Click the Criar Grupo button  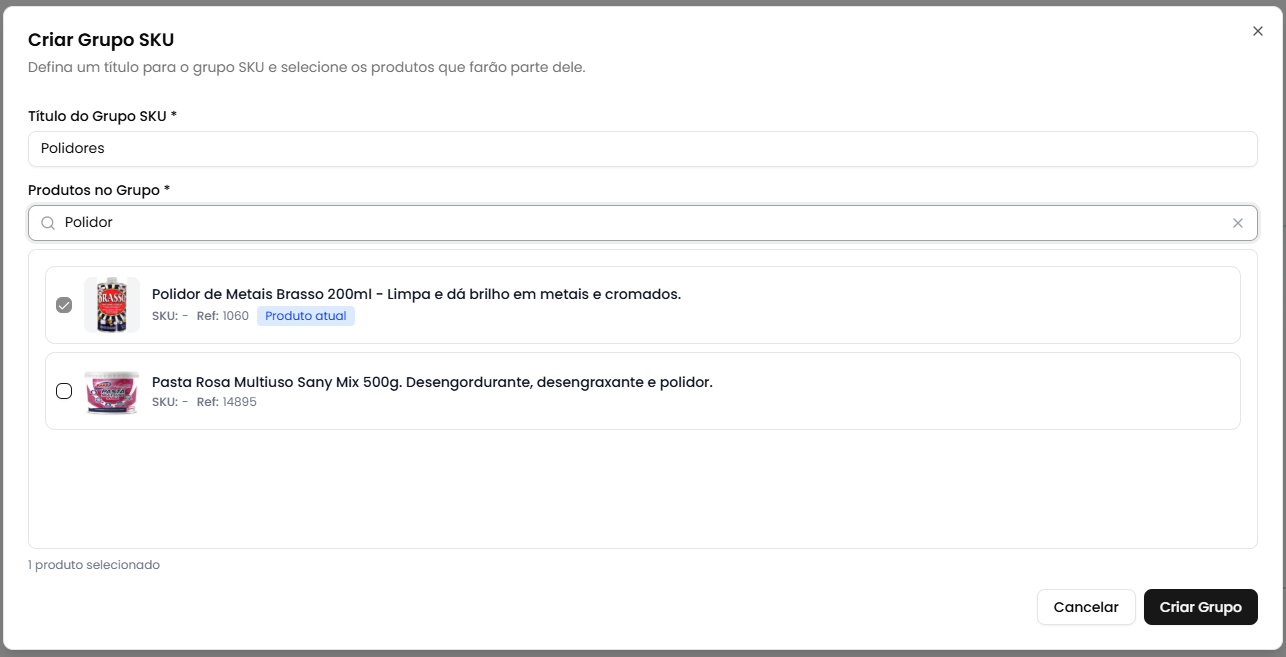point(1200,607)
